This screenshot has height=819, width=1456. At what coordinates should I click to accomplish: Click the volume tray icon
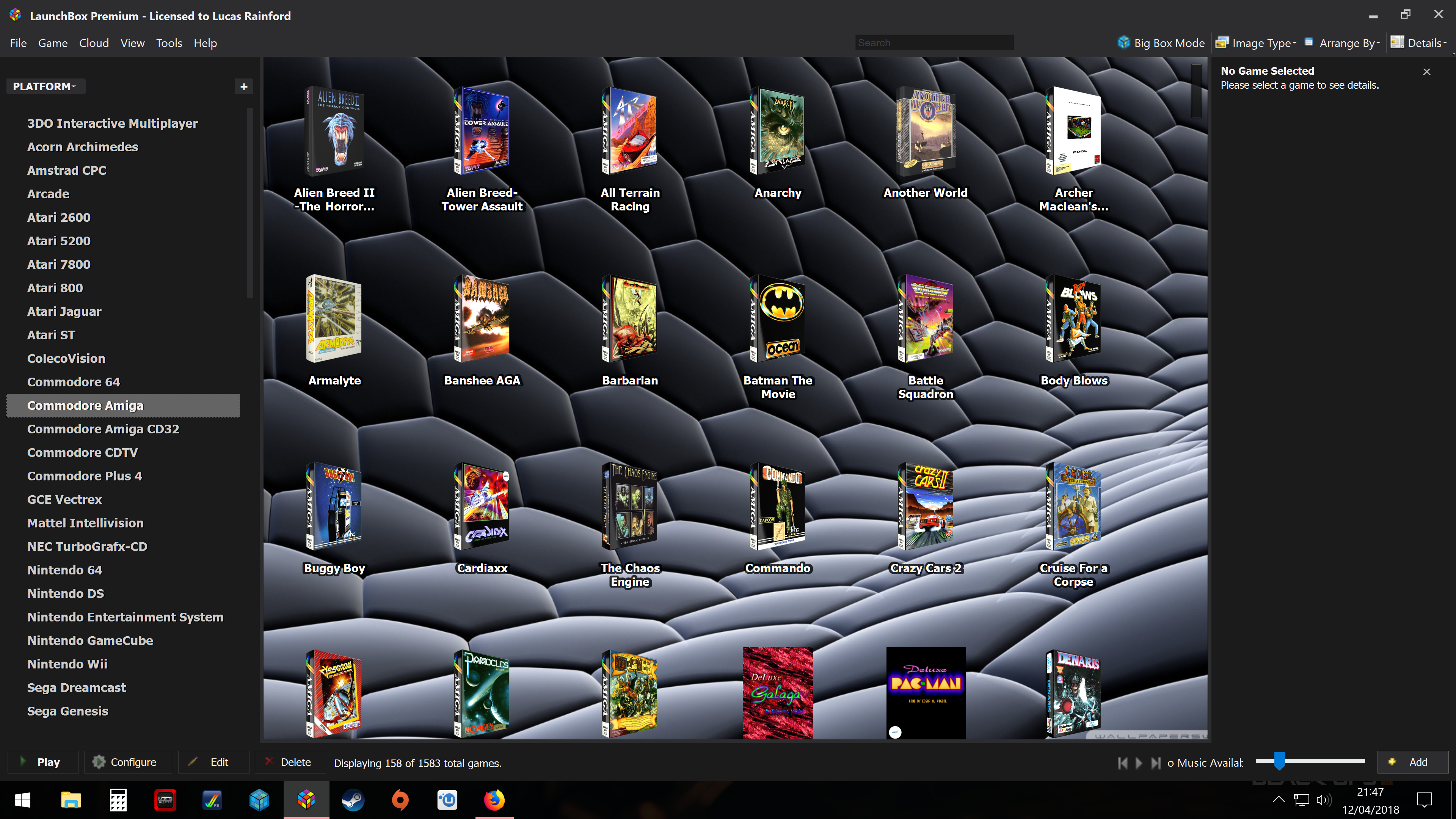coord(1324,800)
